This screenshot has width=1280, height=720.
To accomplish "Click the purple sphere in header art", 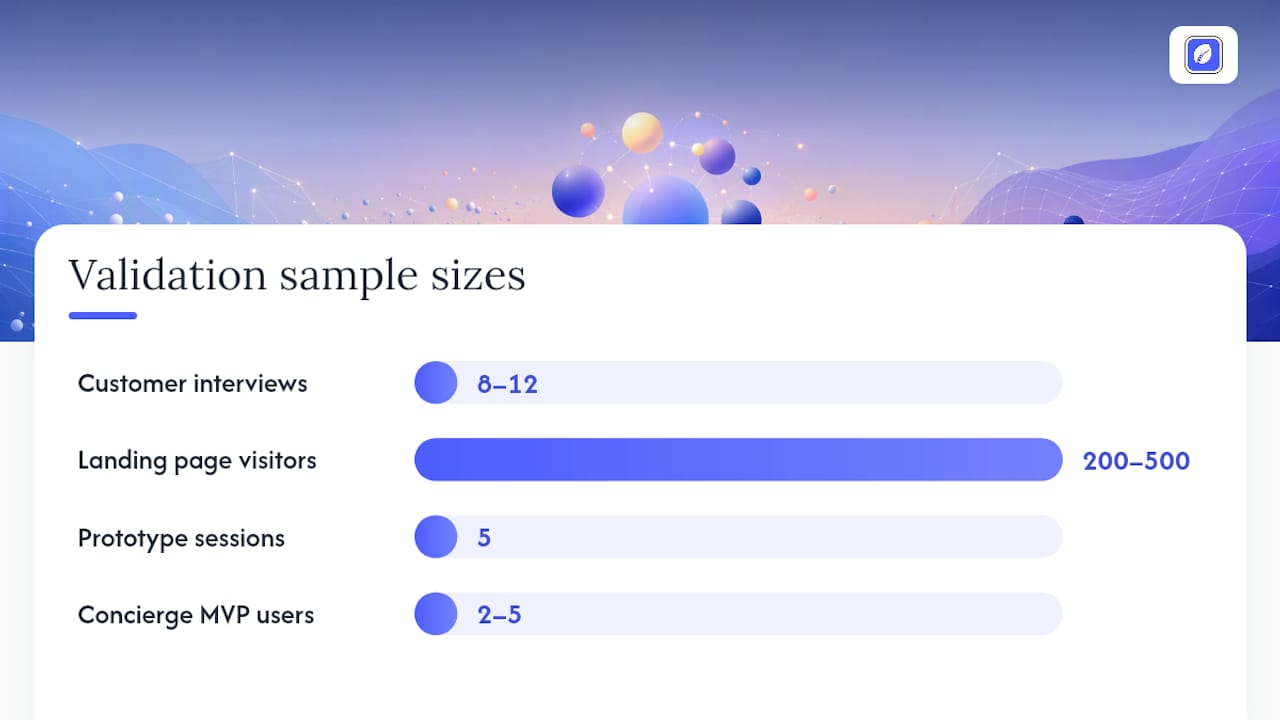I will point(717,156).
